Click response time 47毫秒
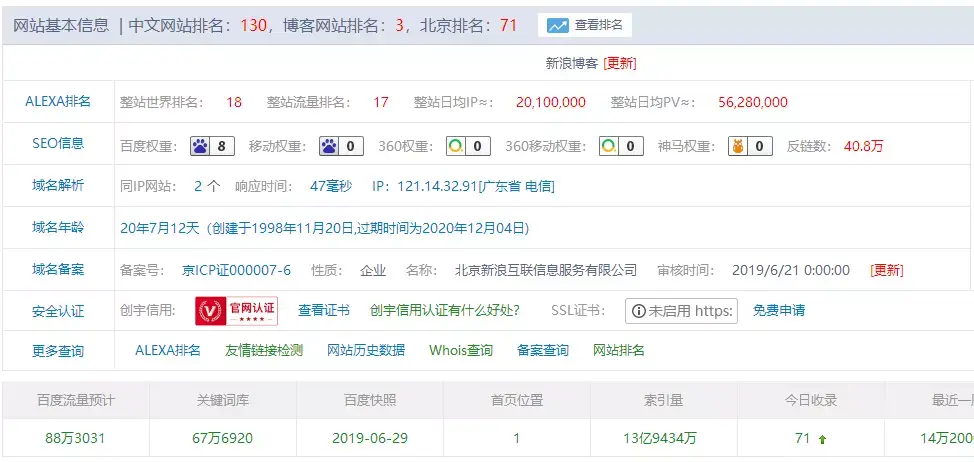The height and width of the screenshot is (462, 974). 330,186
